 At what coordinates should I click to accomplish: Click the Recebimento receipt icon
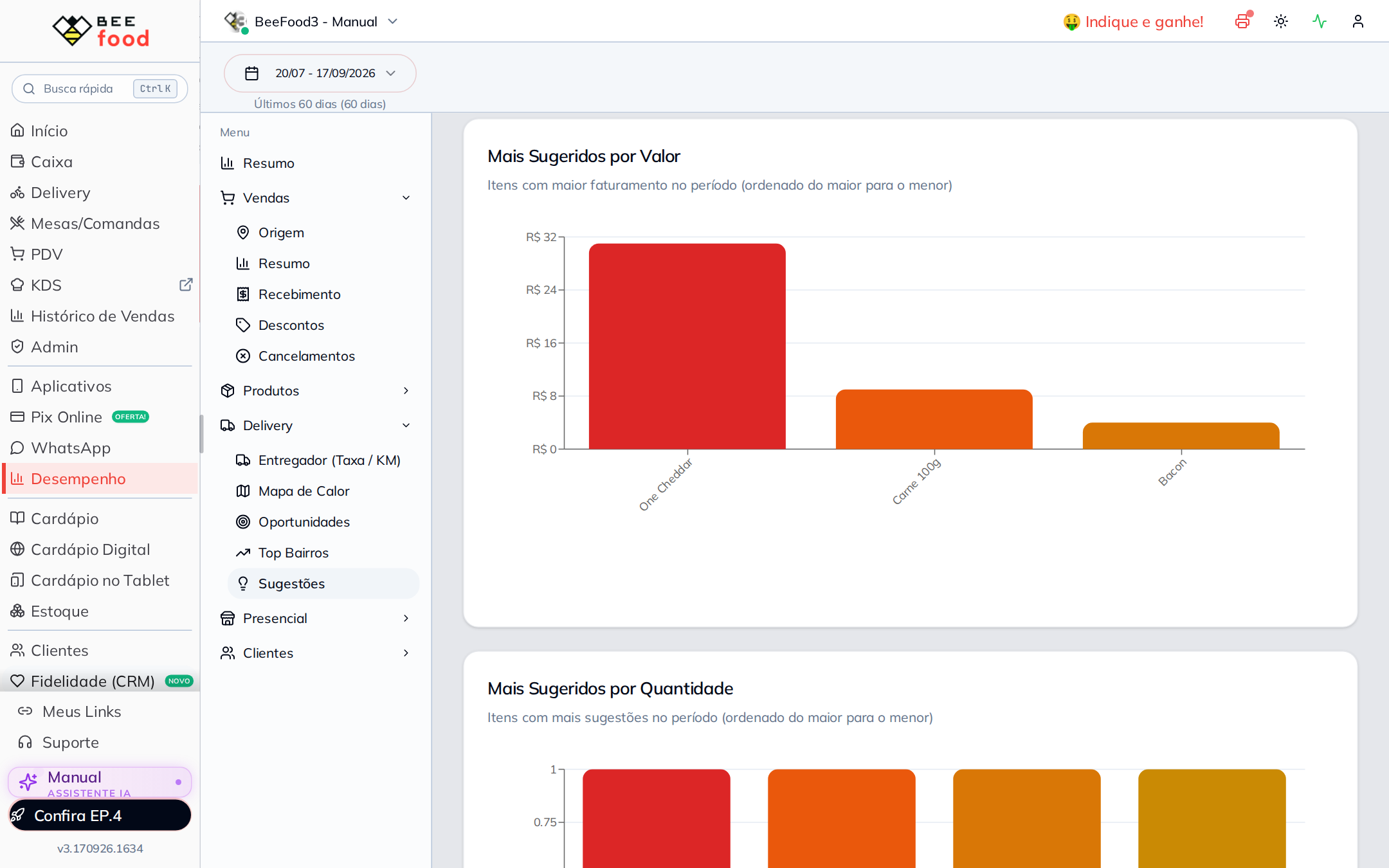point(243,294)
